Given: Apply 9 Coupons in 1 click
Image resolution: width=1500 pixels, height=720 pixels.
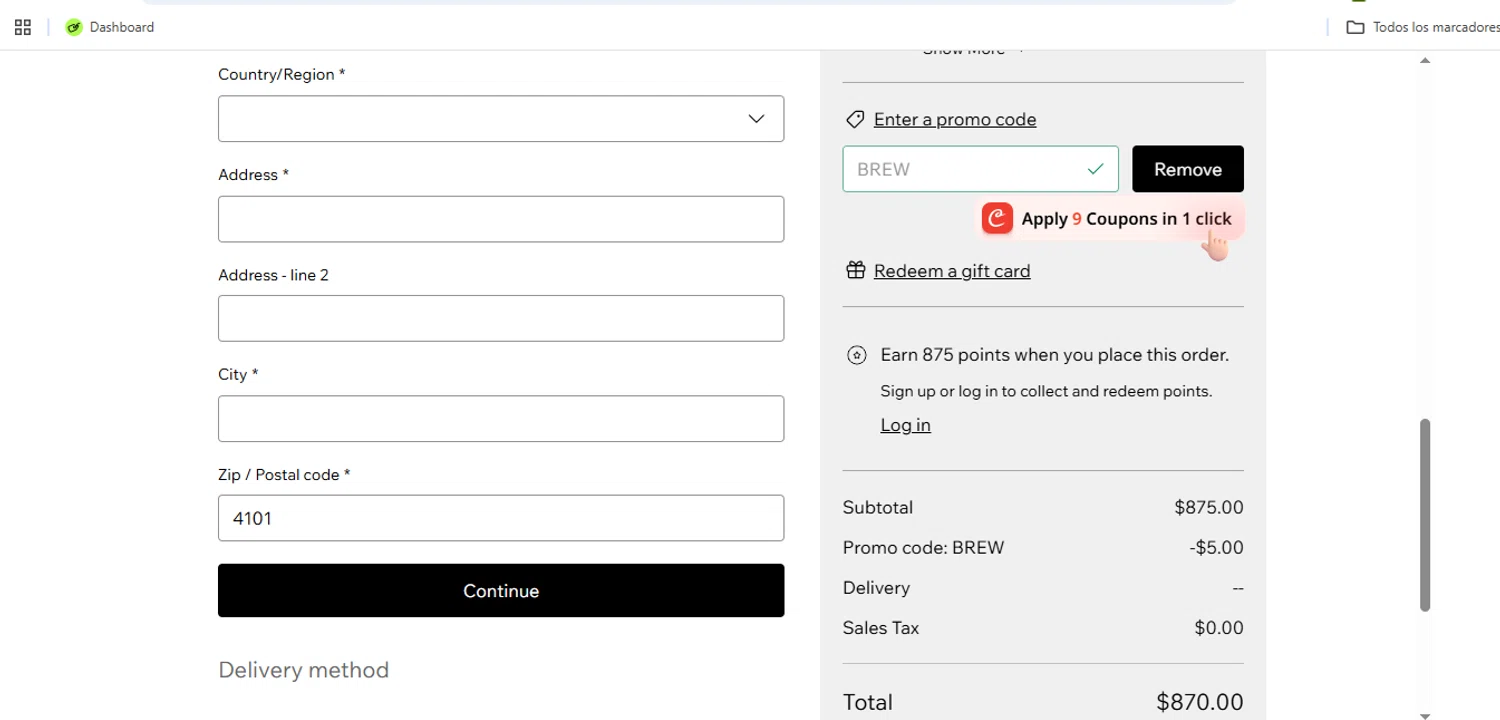Looking at the screenshot, I should [1110, 219].
